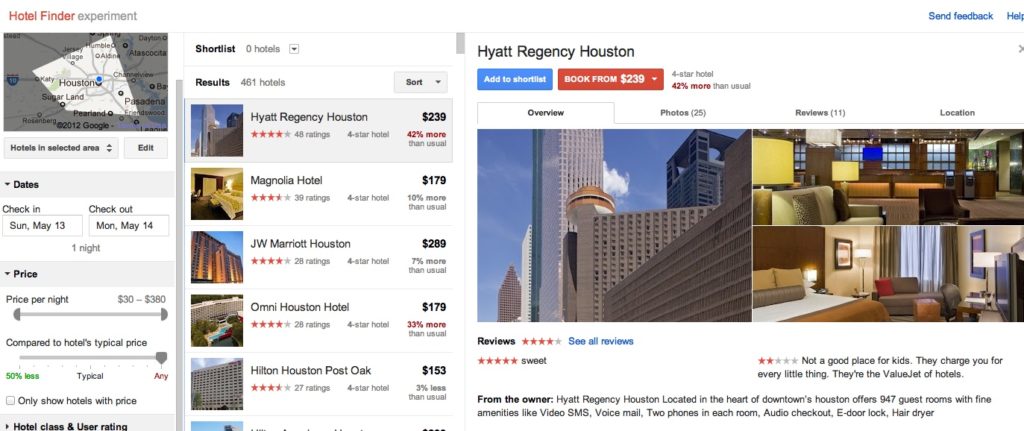
Task: Select Hyatt Regency Houston result thumbnail
Action: pos(217,131)
